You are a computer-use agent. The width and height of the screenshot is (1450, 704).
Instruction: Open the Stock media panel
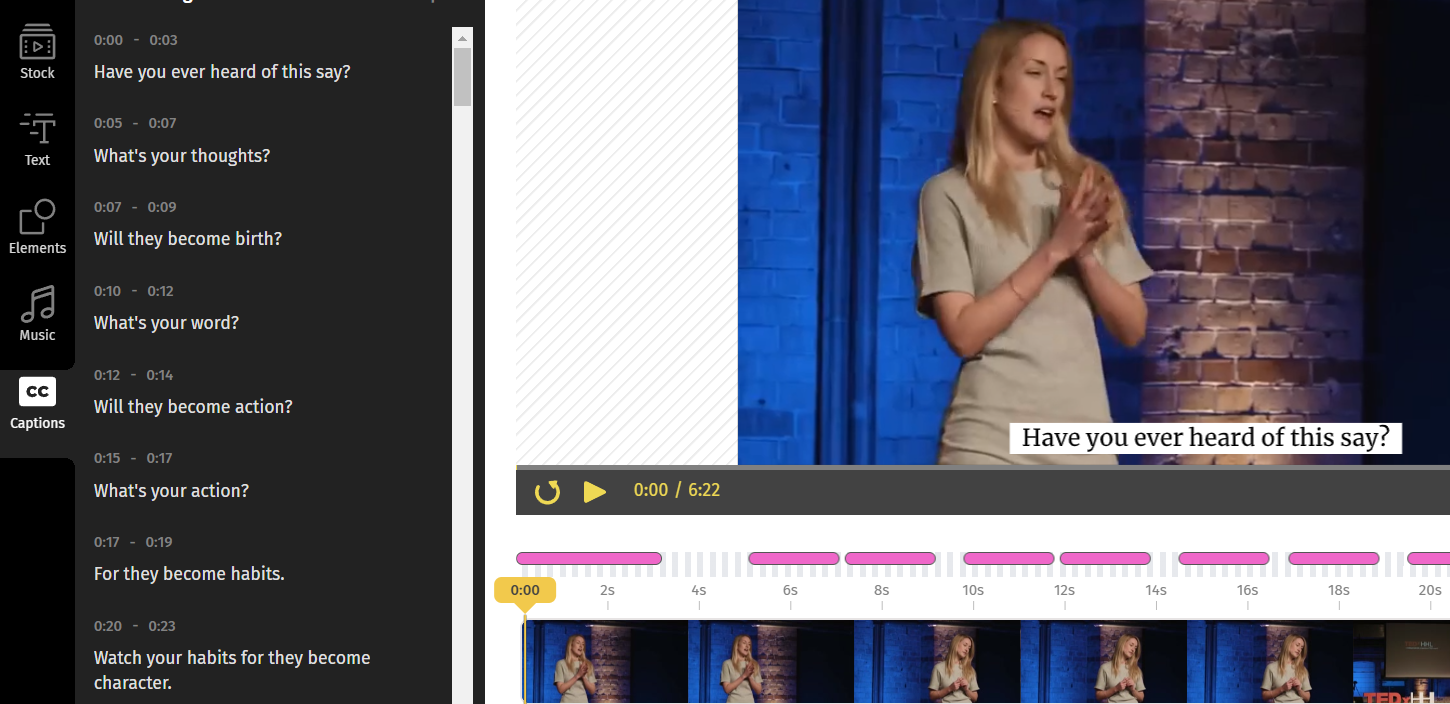[37, 52]
